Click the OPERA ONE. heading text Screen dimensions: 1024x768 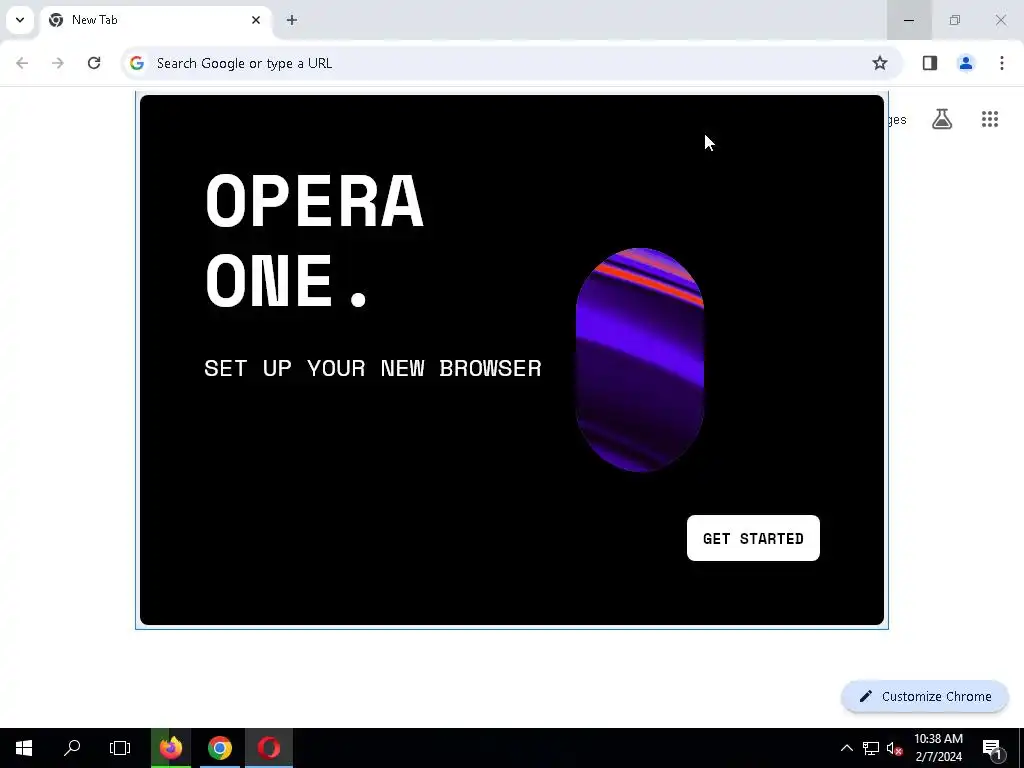[315, 240]
